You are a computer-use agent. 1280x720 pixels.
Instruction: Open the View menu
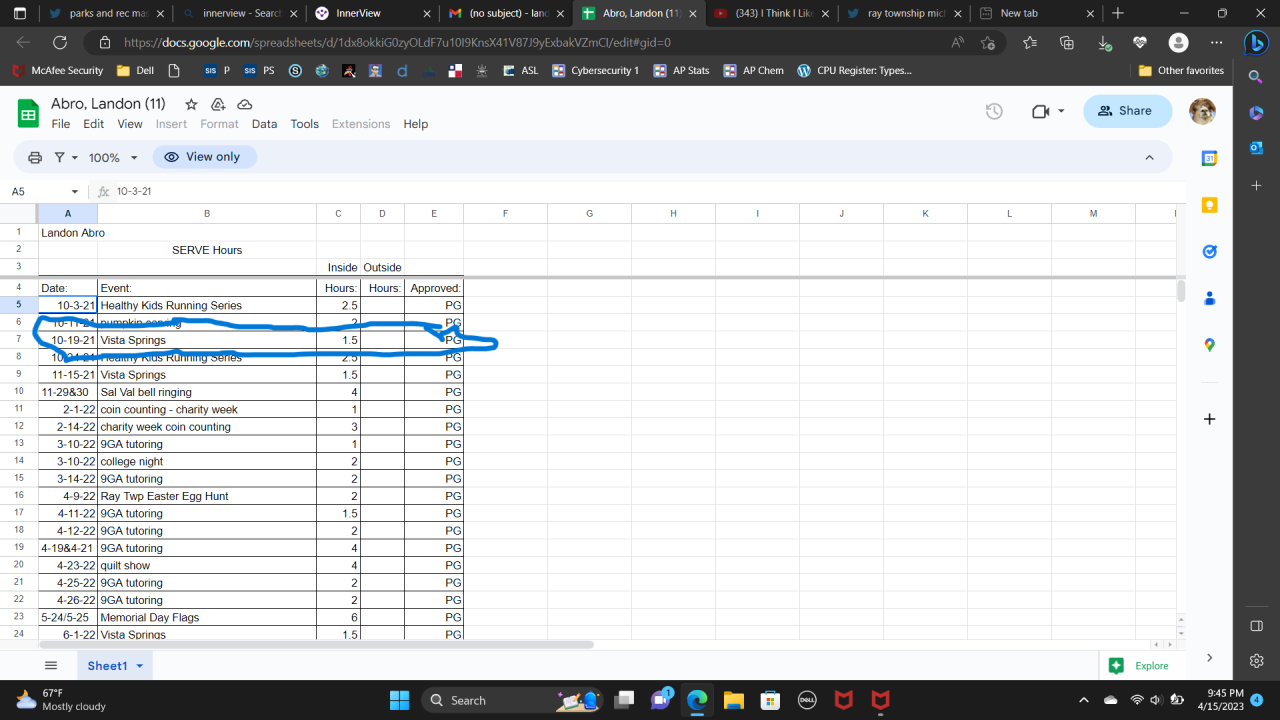[x=130, y=124]
